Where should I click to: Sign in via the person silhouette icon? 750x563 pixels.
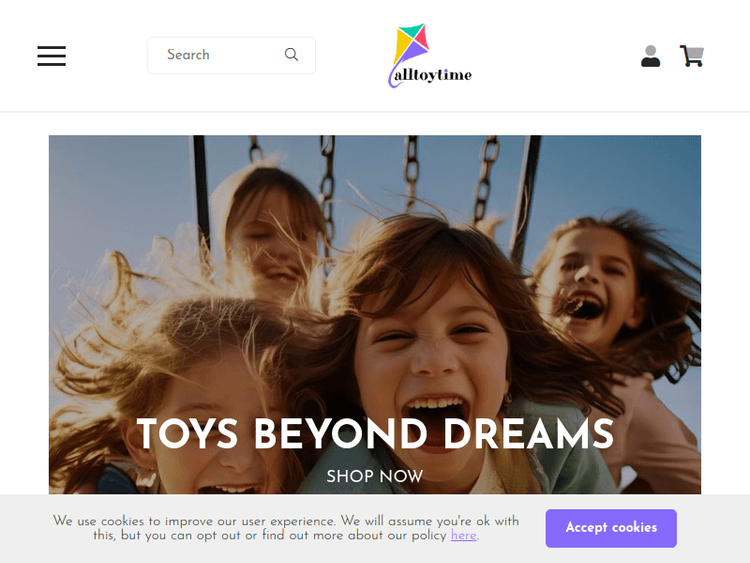pyautogui.click(x=651, y=56)
